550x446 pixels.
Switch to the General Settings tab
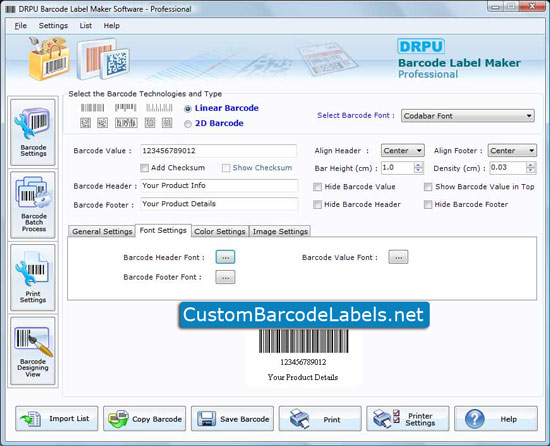tap(102, 231)
